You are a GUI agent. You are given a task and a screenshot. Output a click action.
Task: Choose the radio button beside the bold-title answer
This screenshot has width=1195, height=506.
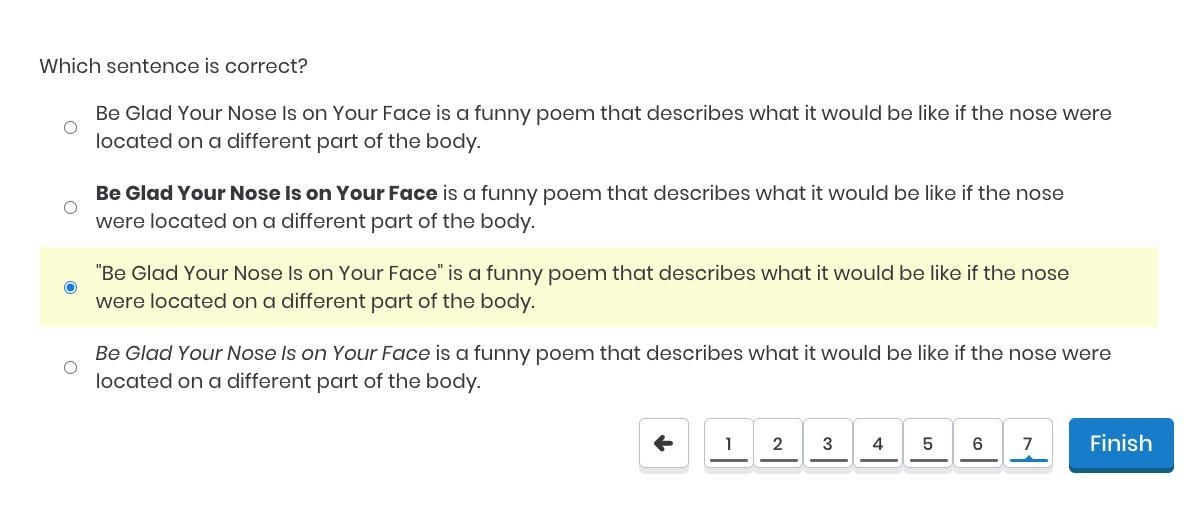70,207
